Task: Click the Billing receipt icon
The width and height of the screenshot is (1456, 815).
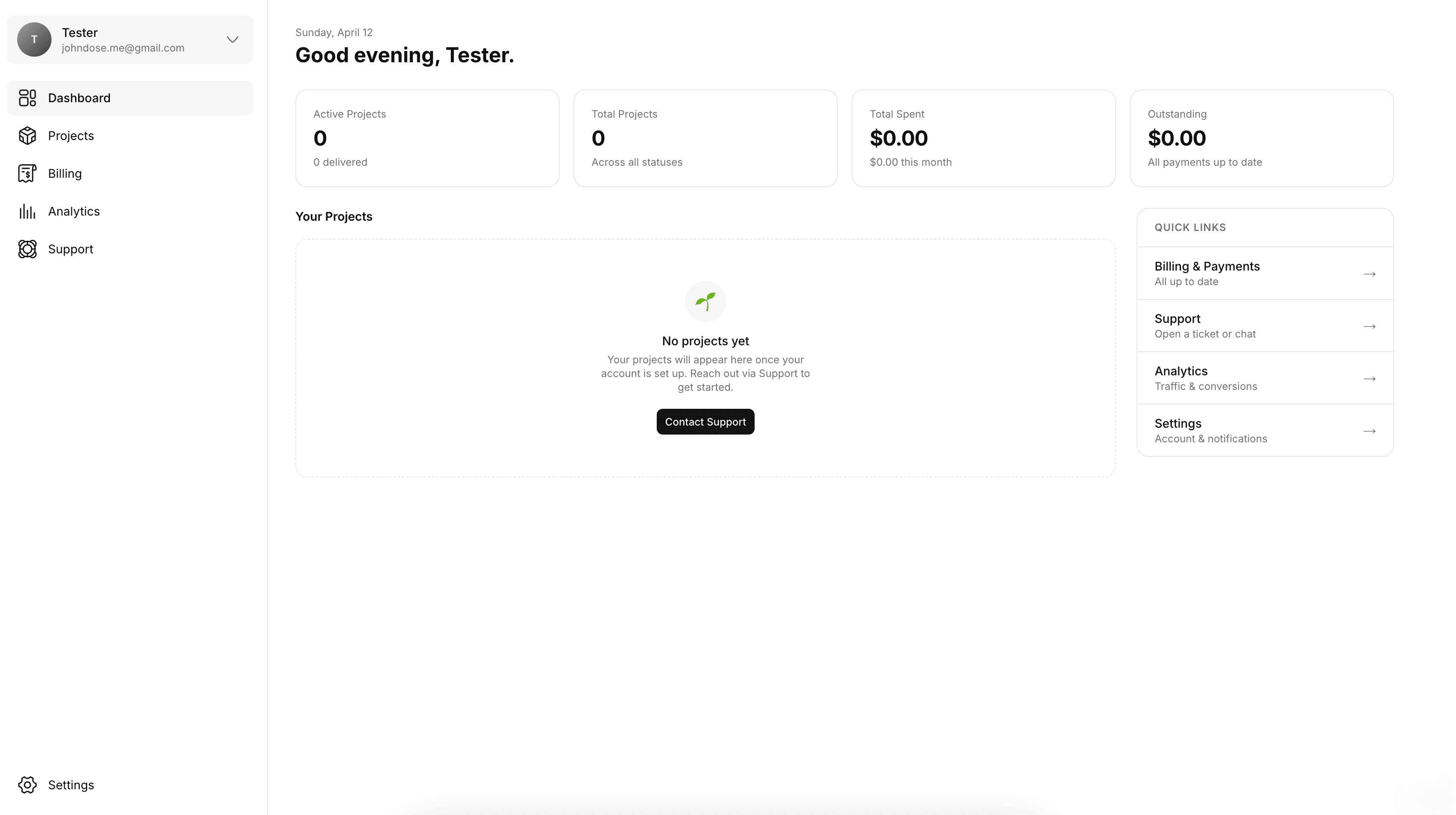Action: click(x=27, y=173)
